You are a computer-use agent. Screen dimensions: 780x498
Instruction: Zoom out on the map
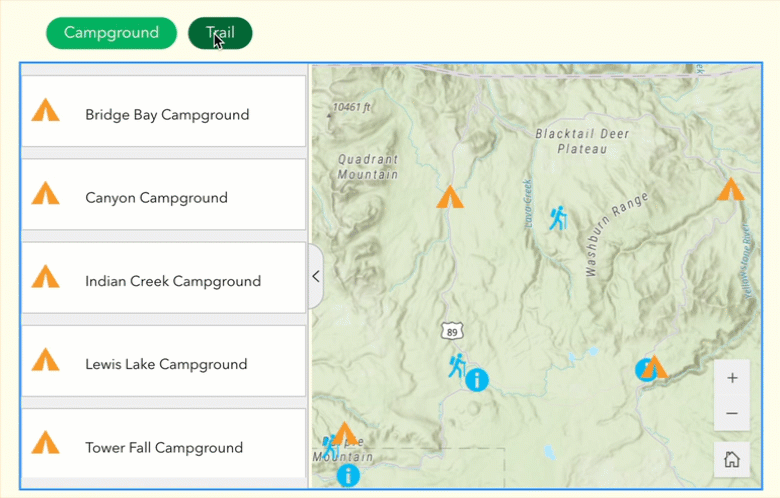[x=732, y=413]
